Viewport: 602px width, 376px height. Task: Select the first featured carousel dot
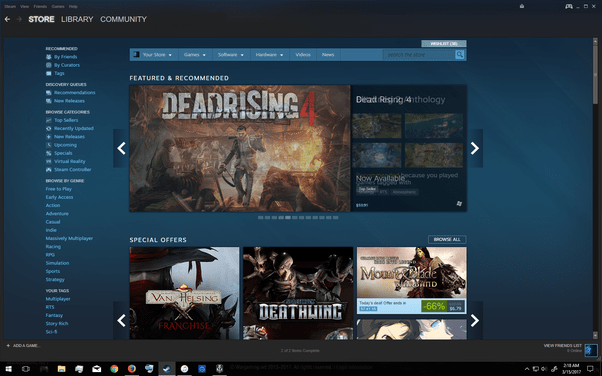coord(260,217)
